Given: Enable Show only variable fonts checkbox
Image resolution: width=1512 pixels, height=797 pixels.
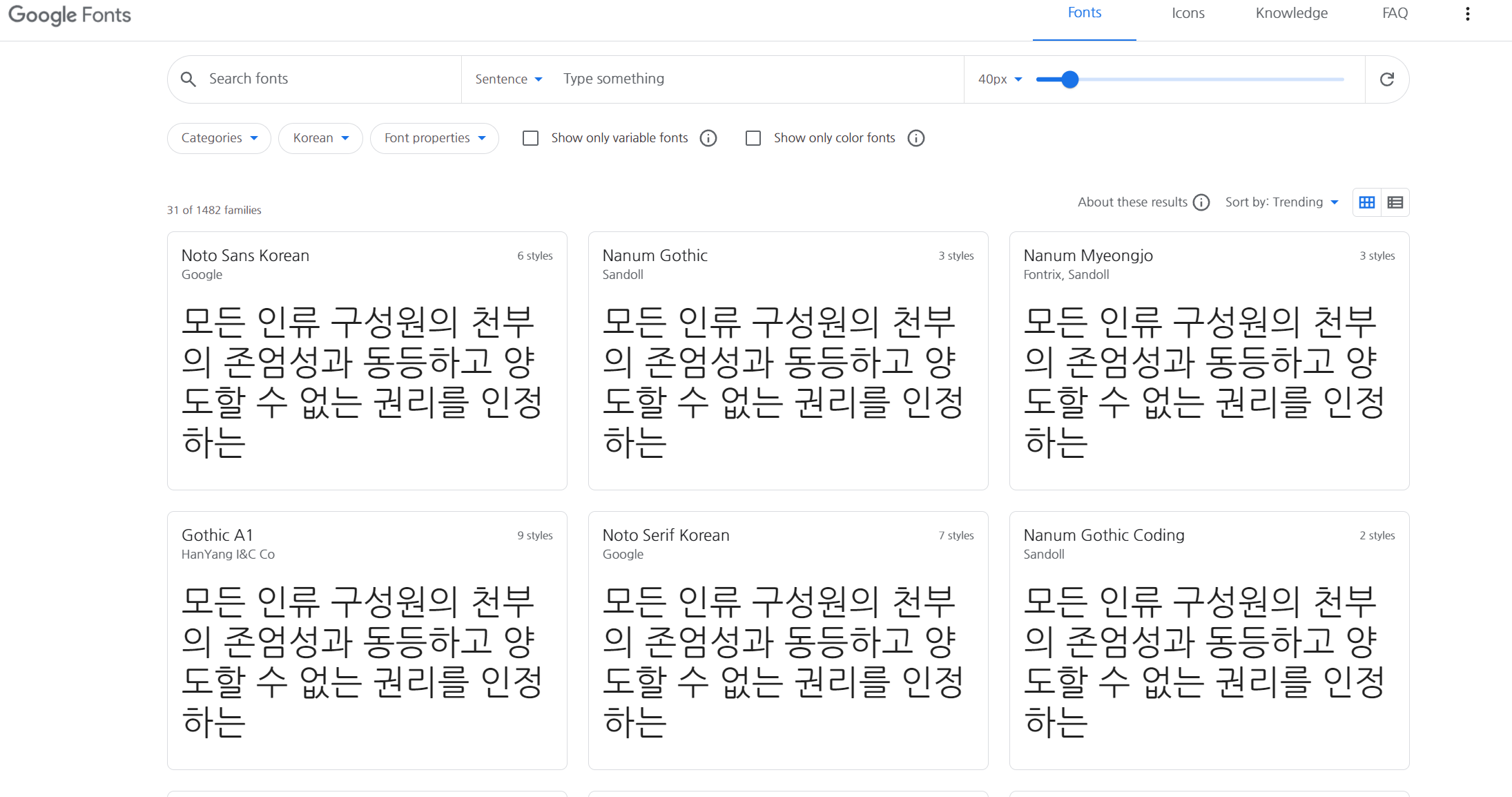Looking at the screenshot, I should pos(530,138).
